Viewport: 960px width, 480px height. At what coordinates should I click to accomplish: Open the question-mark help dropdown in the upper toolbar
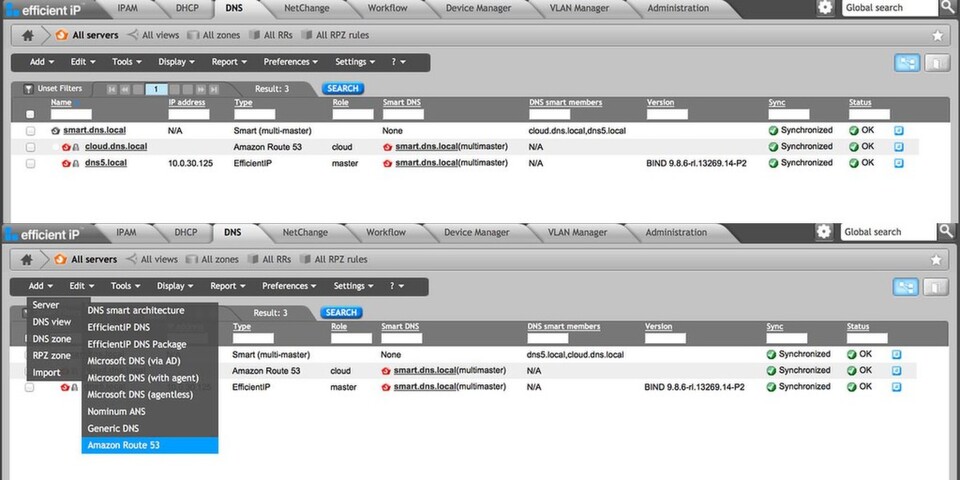click(x=398, y=62)
